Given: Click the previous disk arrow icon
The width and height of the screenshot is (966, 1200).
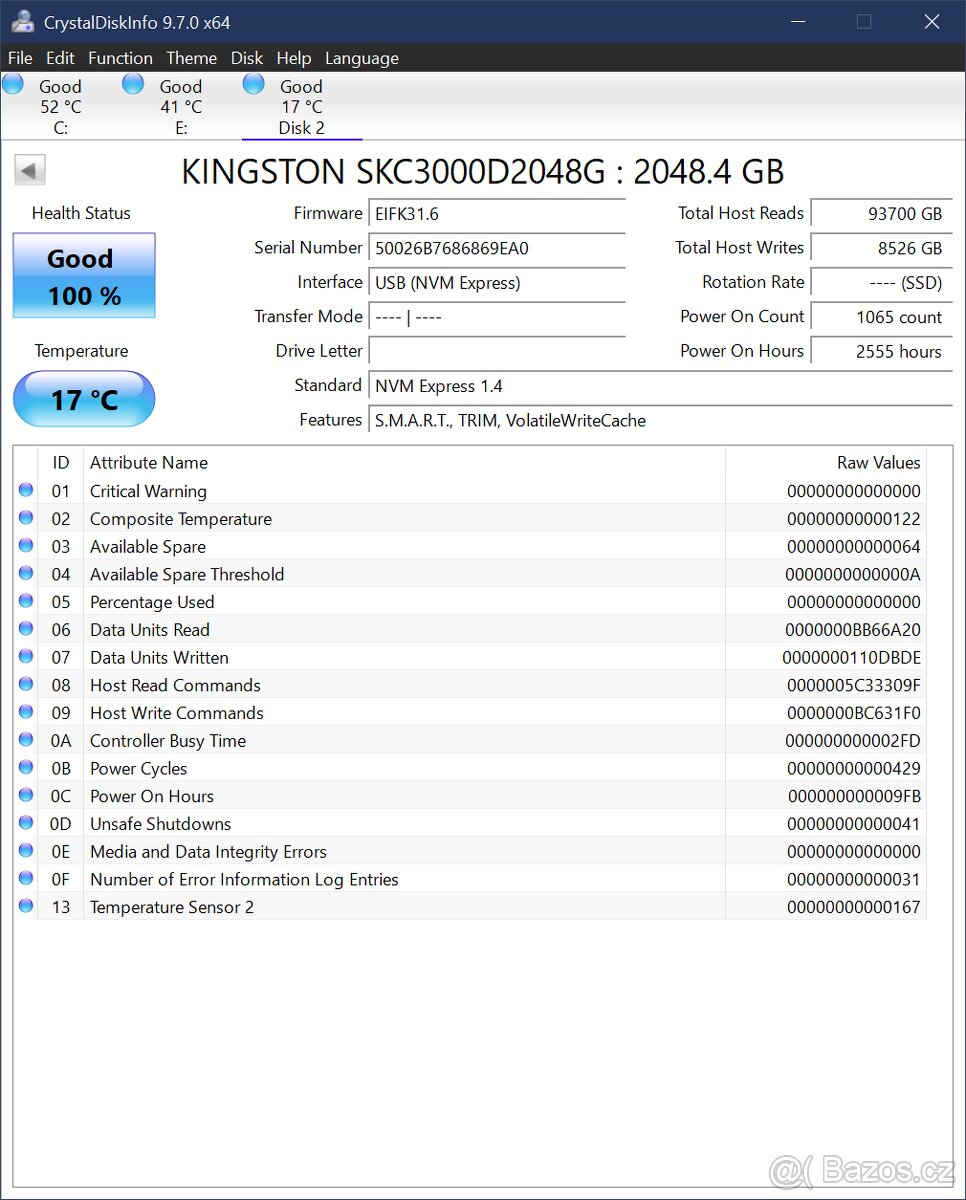Looking at the screenshot, I should pyautogui.click(x=30, y=170).
